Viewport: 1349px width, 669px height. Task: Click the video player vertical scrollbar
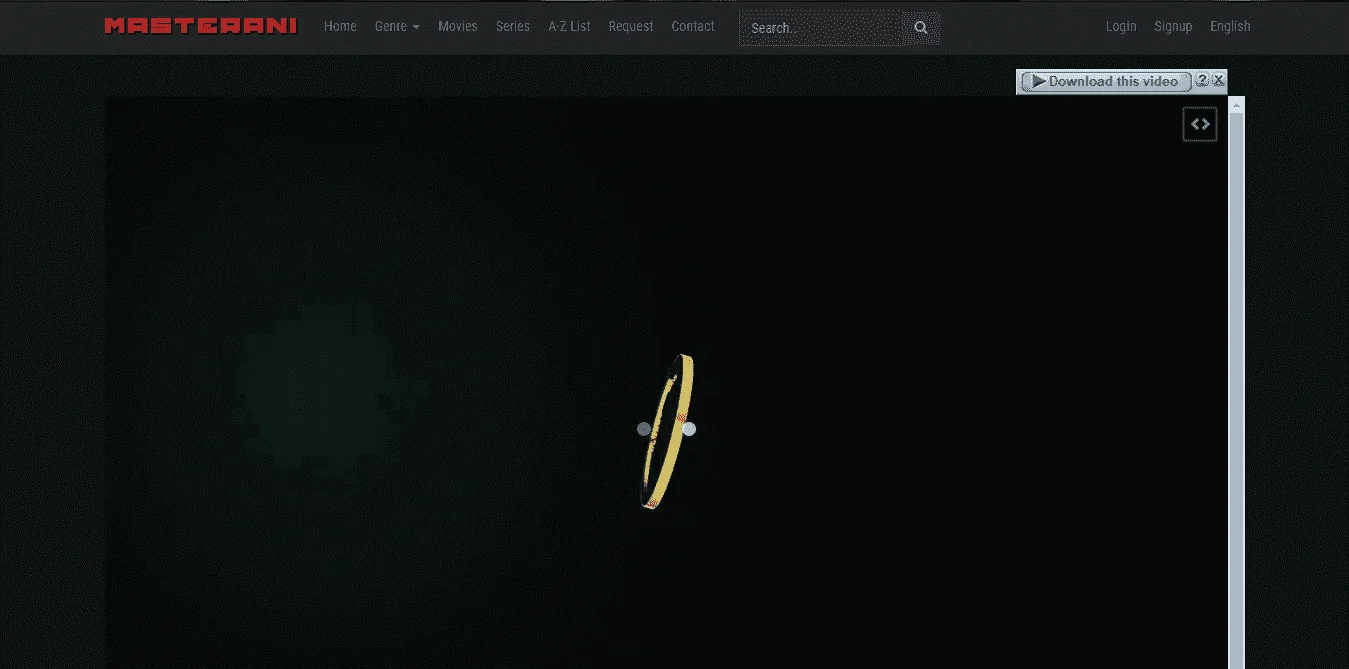[x=1237, y=390]
